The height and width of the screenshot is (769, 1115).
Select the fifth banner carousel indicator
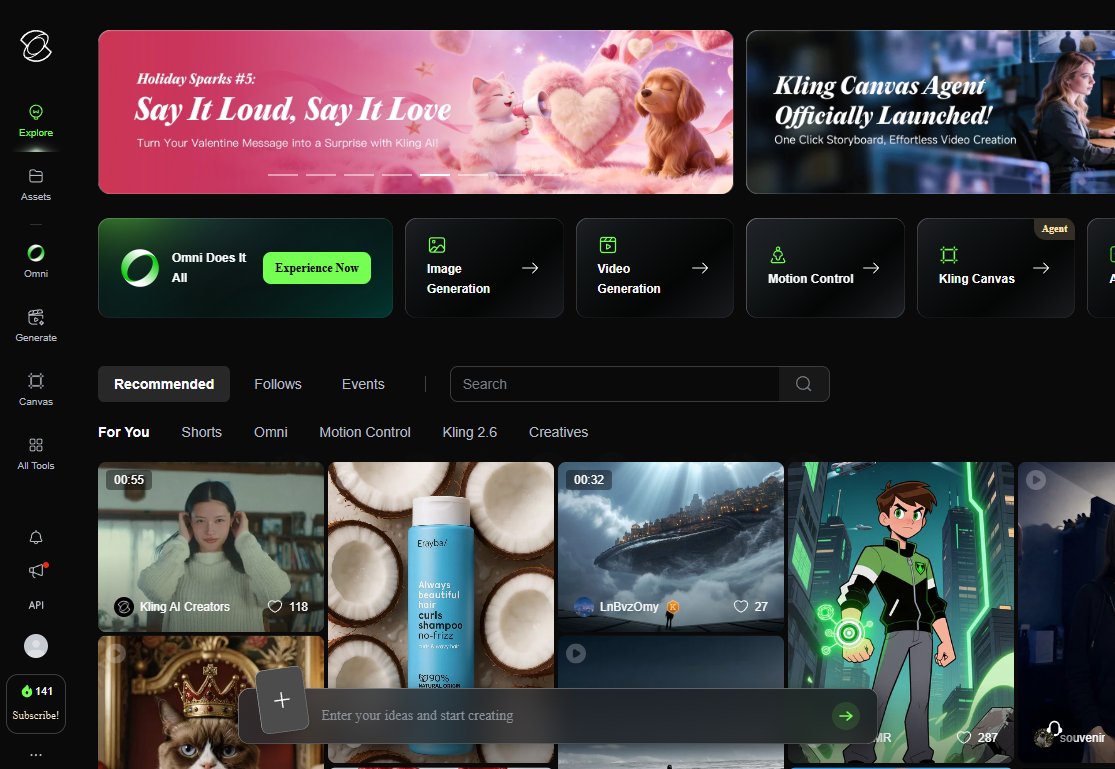click(435, 174)
